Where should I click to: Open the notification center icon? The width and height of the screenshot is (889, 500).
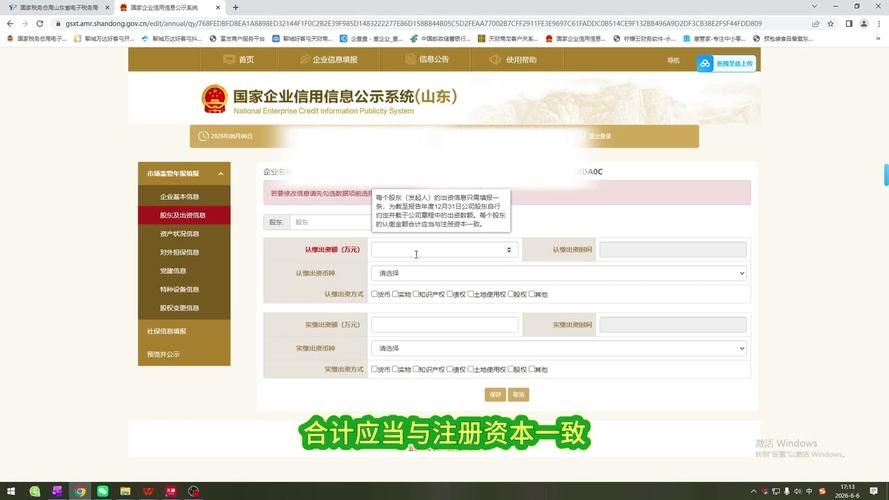click(874, 491)
